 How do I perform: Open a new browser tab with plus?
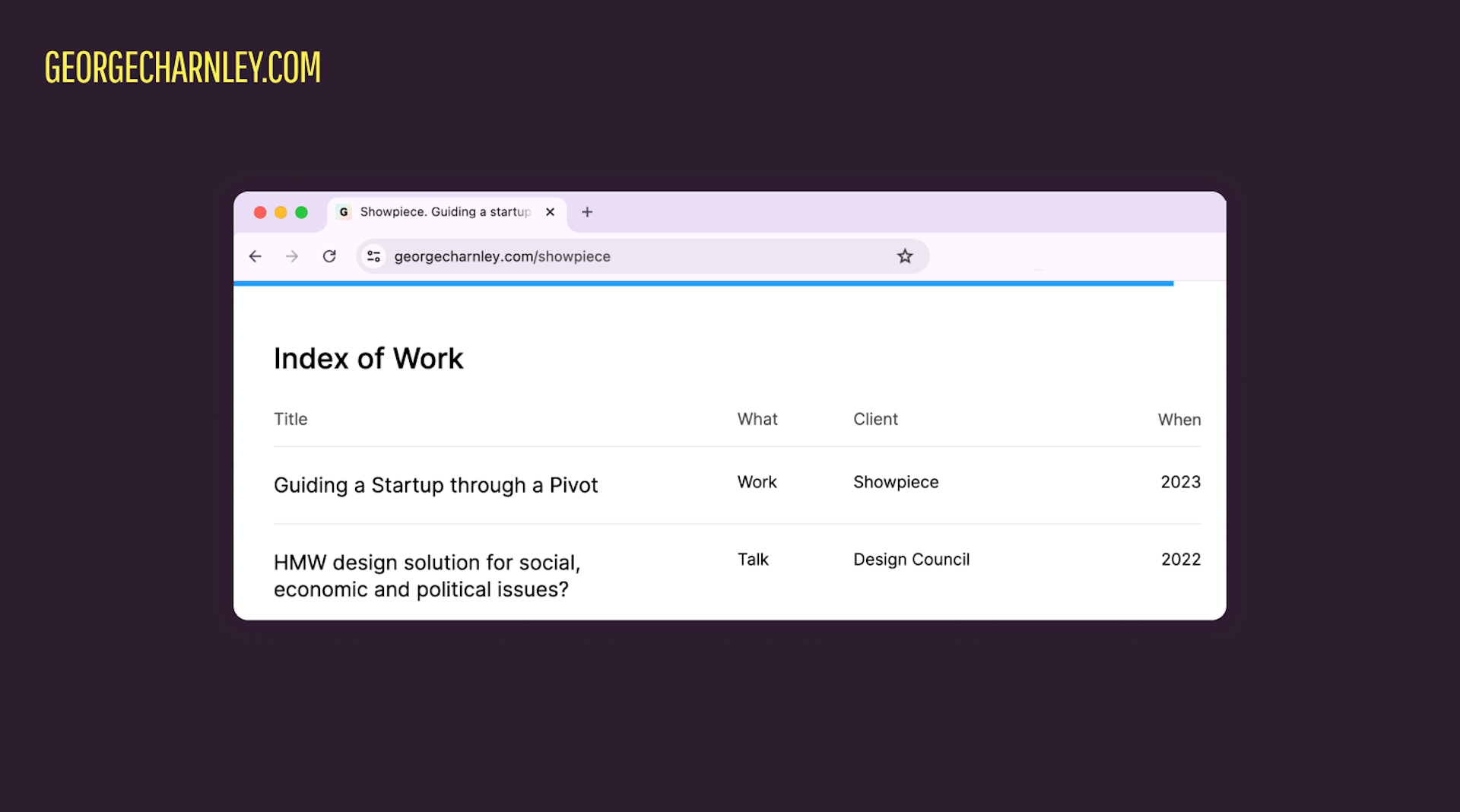[586, 212]
